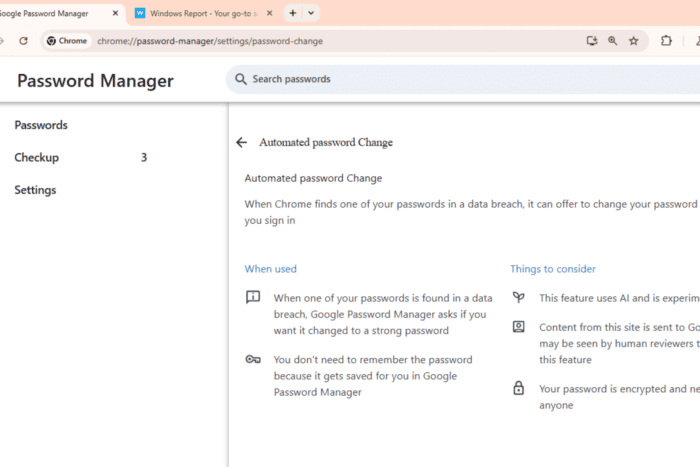Click the Things to consider heading
This screenshot has width=700, height=467.
tap(553, 269)
